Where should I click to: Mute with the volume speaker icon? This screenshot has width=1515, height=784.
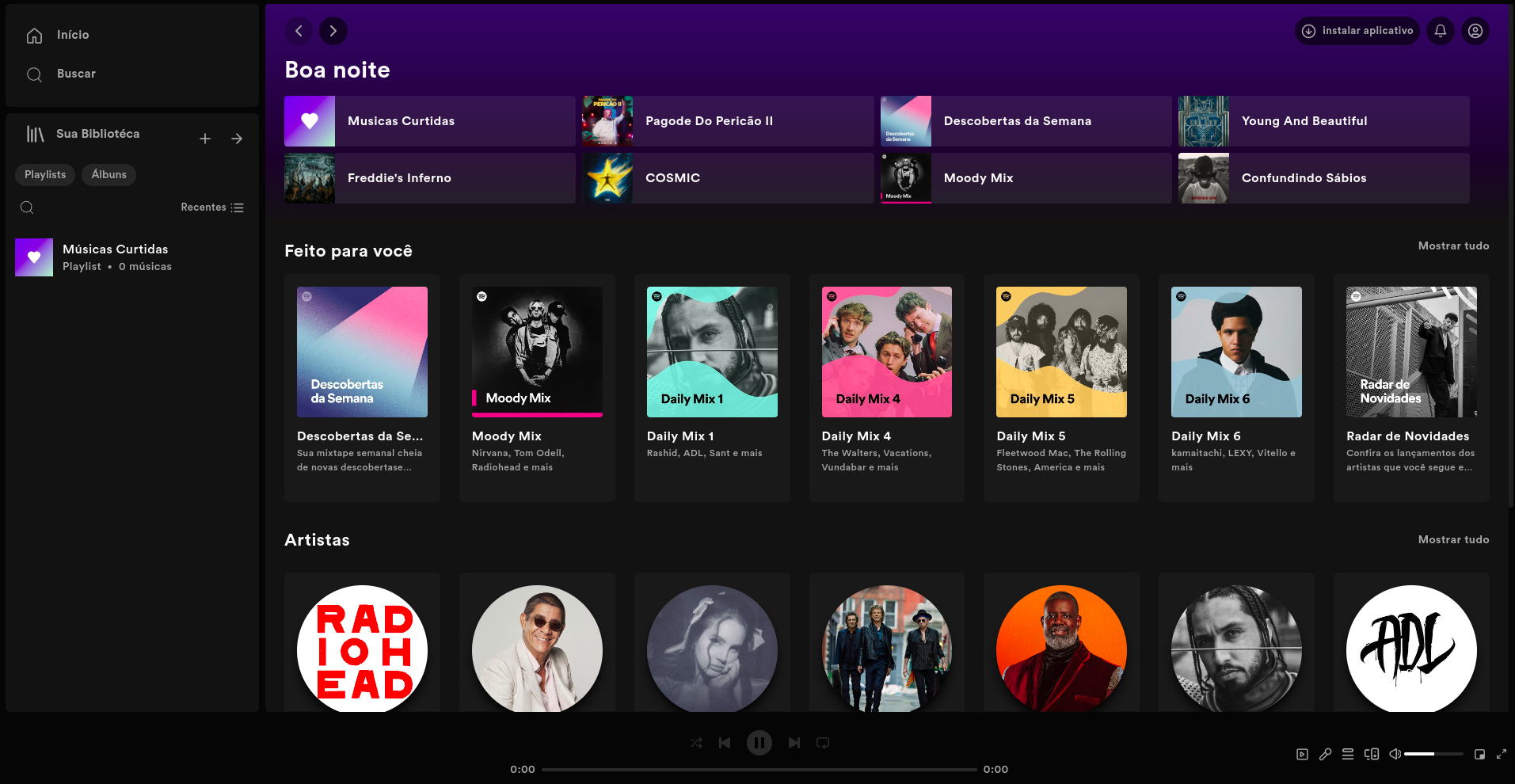[1395, 755]
